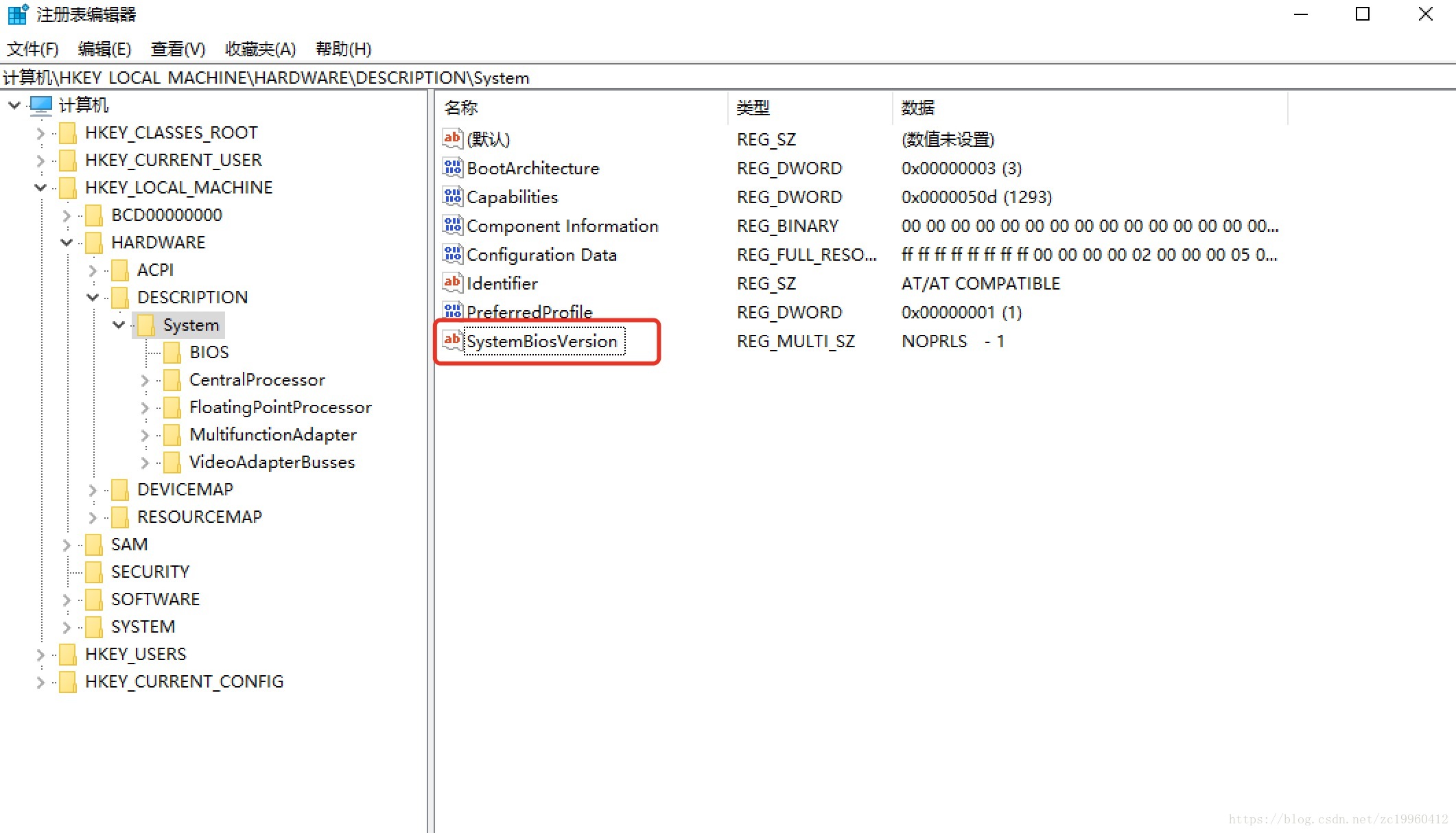Click the Capabilities DWORD value icon
1456x833 pixels.
[452, 196]
